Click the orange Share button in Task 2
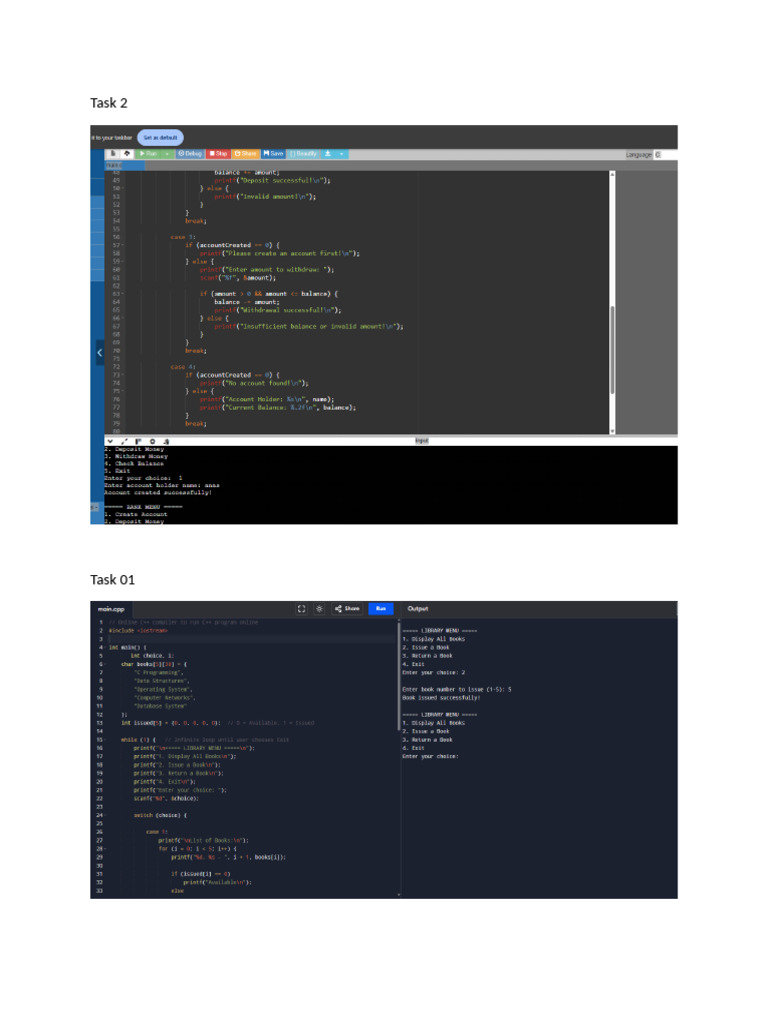 tap(246, 153)
